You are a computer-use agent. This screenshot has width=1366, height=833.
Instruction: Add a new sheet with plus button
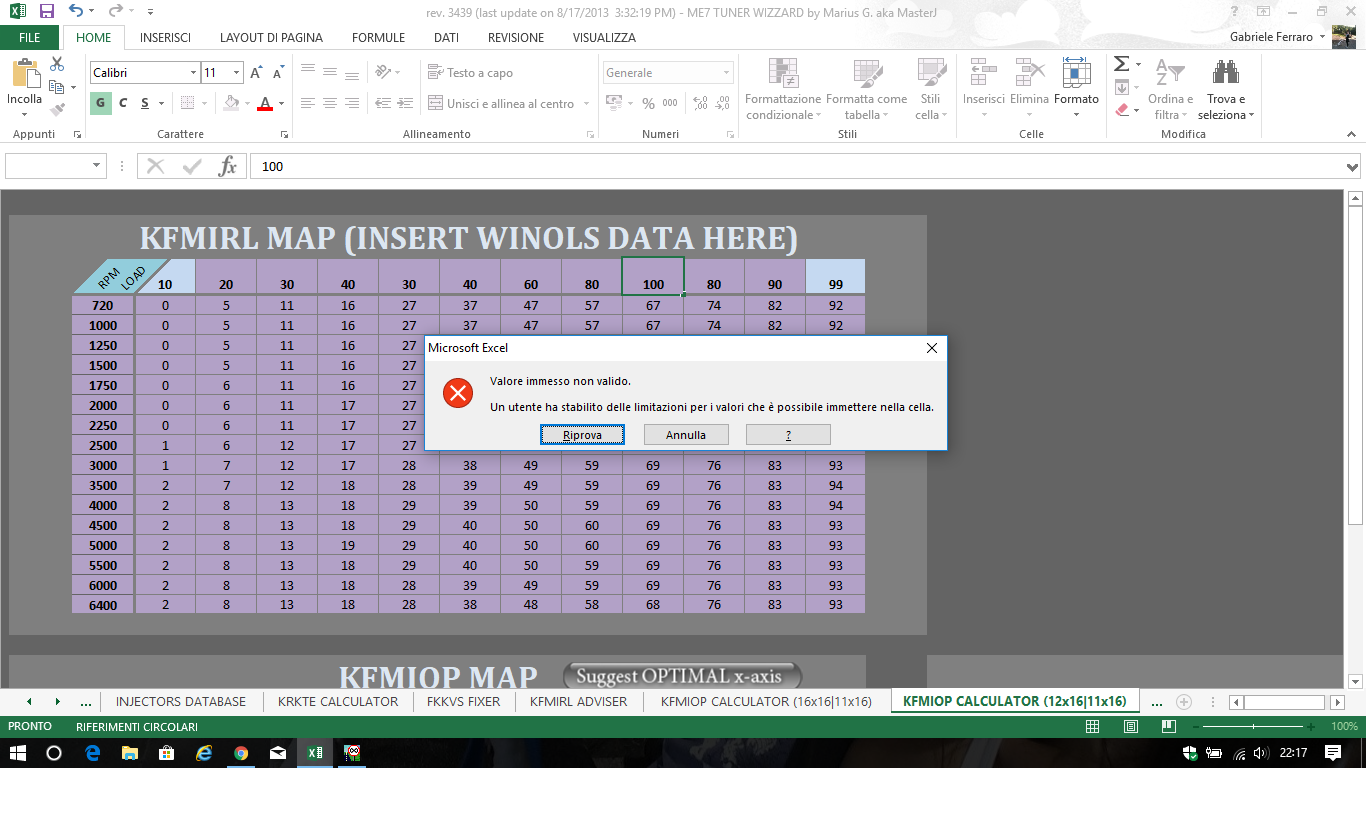(x=1184, y=702)
